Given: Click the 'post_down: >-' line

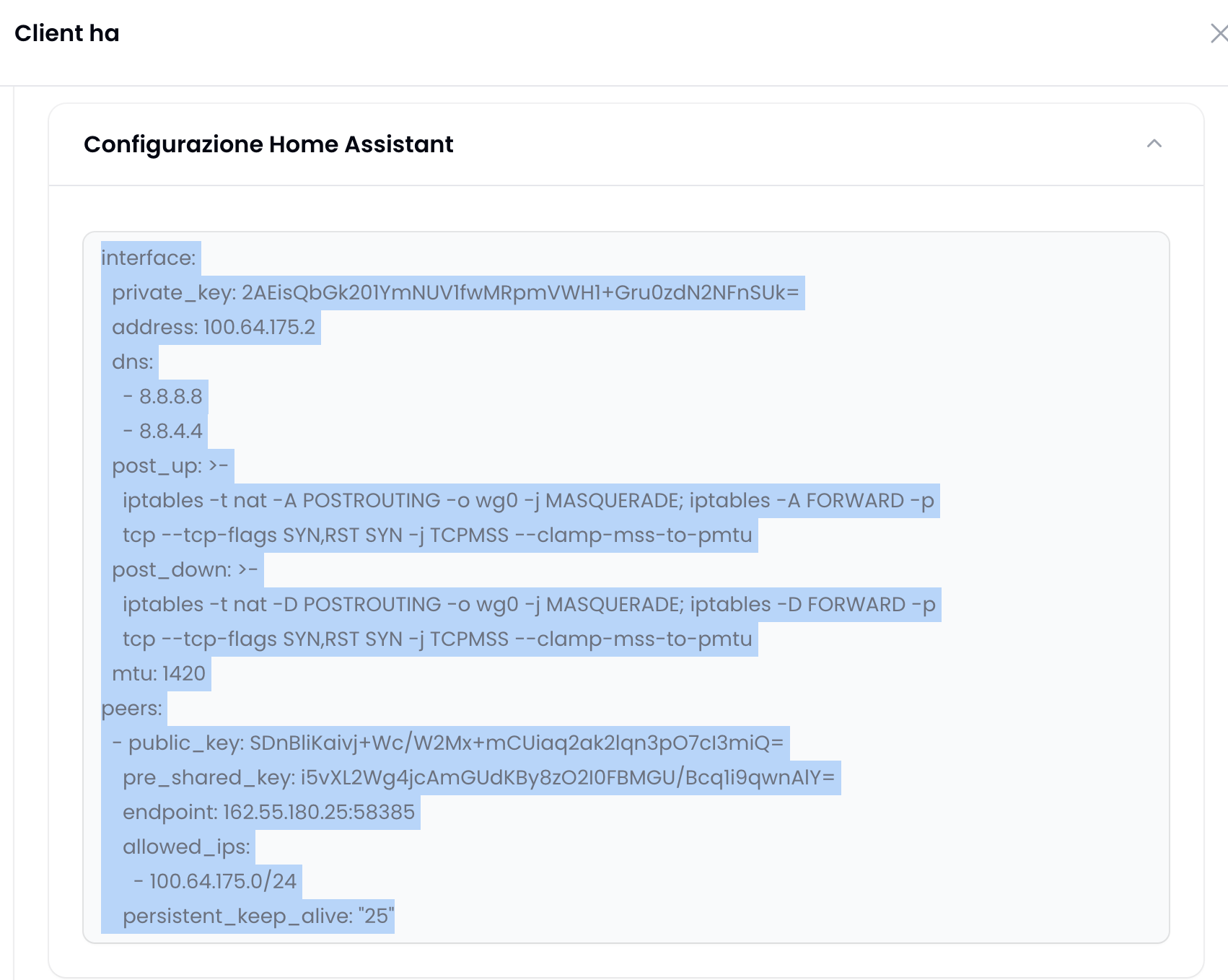Looking at the screenshot, I should click(x=185, y=569).
